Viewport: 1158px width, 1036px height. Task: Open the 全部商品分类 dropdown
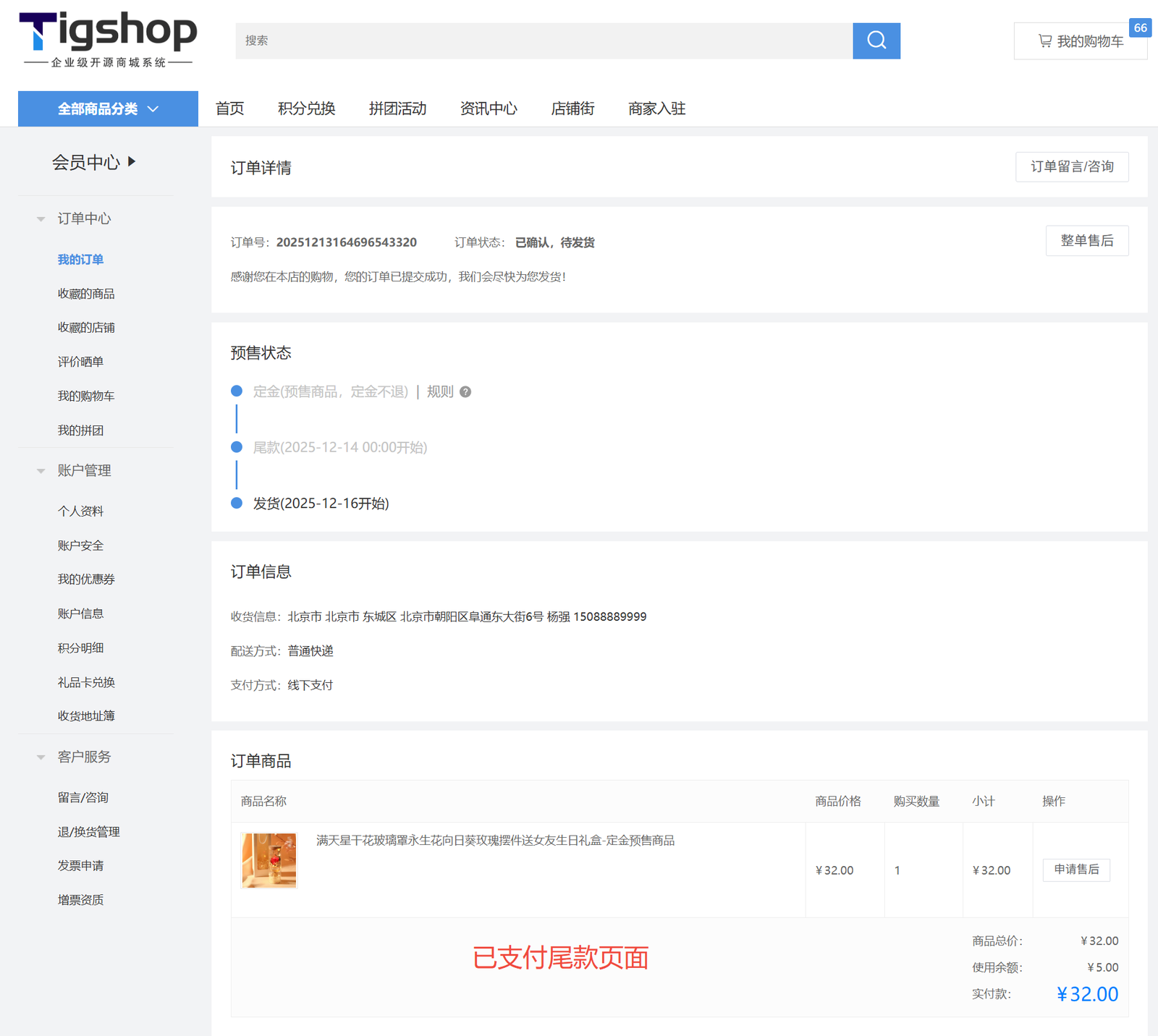(x=108, y=109)
